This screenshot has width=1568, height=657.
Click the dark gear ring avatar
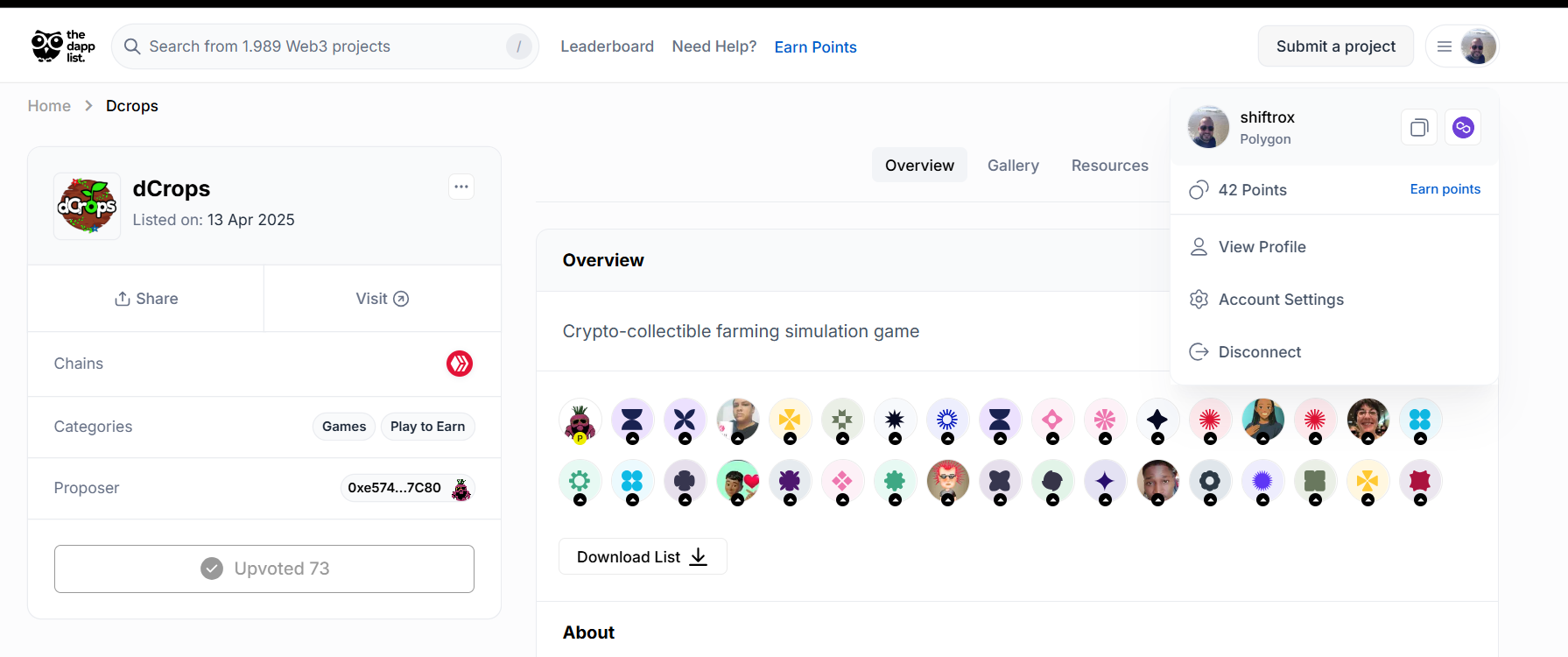click(x=1210, y=482)
